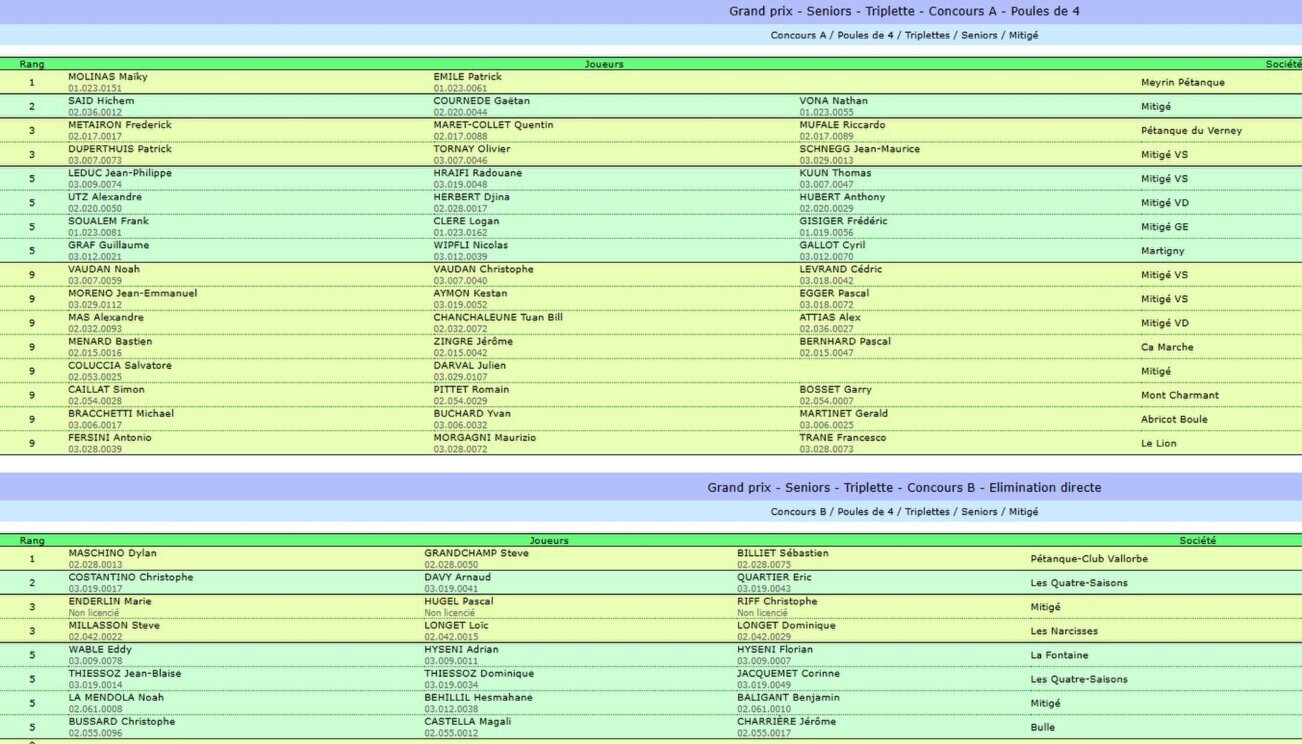Click the Pétanque du Verney club
Screen dimensions: 1302x744
tap(1191, 131)
